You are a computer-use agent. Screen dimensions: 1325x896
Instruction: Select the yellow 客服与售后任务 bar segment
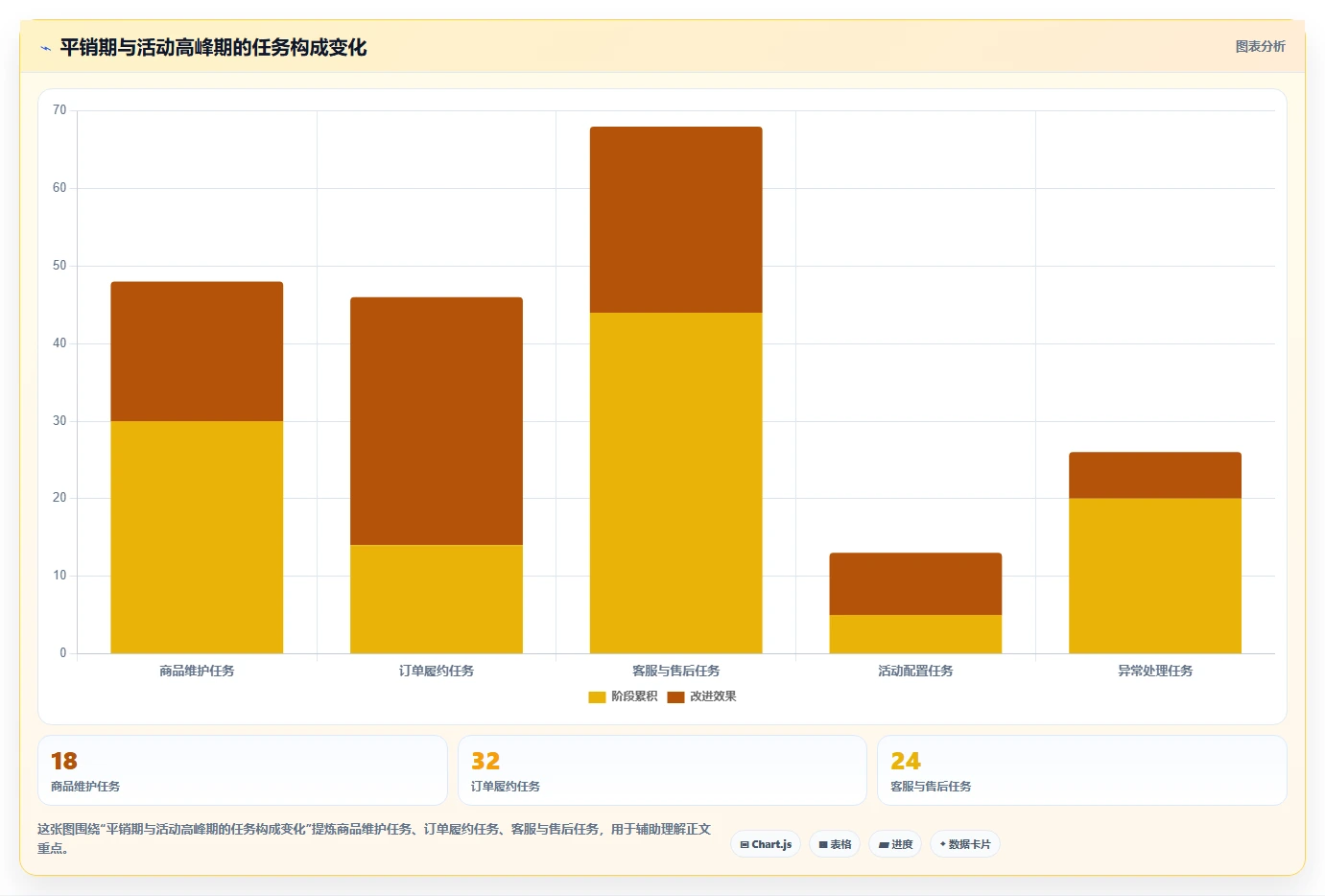tap(676, 483)
